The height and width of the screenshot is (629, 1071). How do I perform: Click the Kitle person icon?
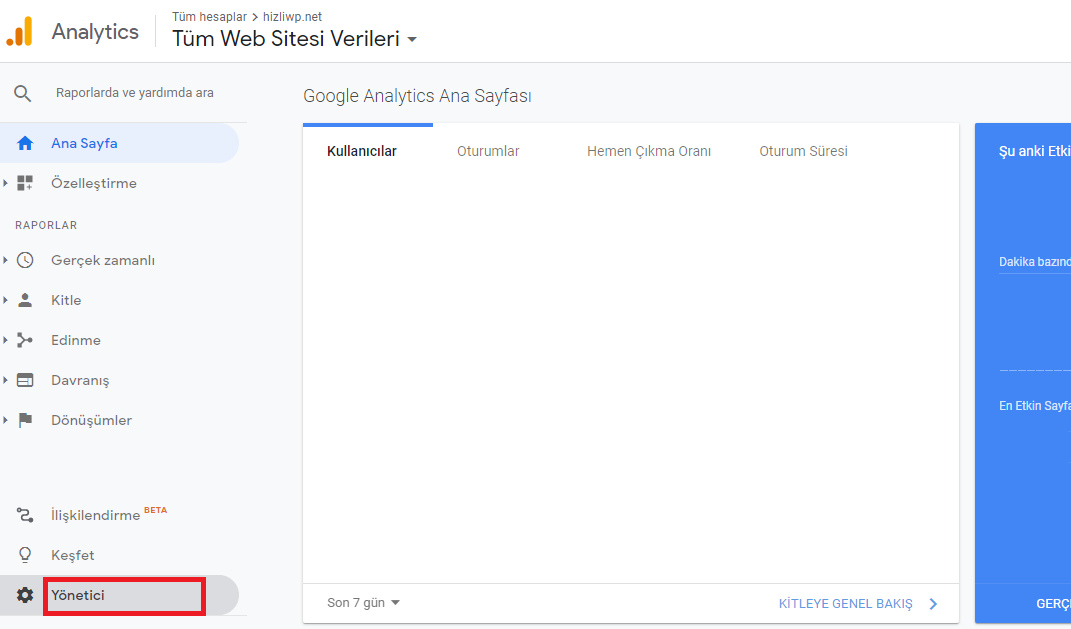point(25,300)
